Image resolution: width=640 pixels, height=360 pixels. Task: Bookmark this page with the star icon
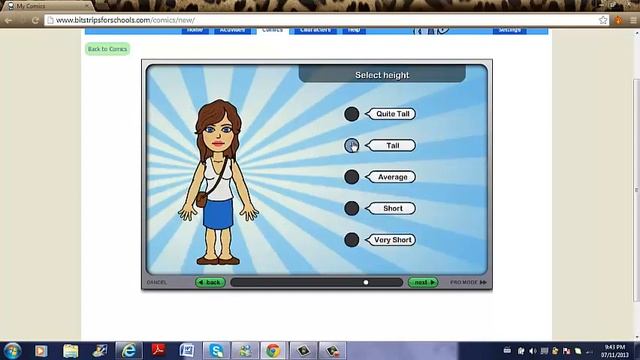coord(603,20)
